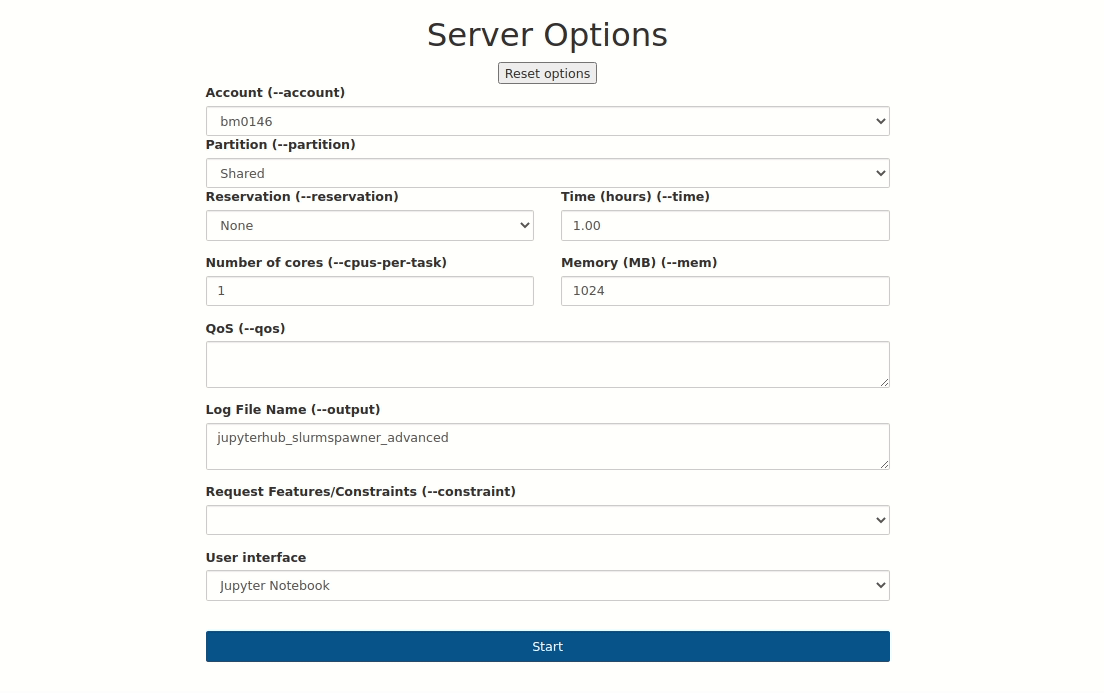This screenshot has height=693, width=1104.
Task: Click the Reset options button
Action: (x=547, y=73)
